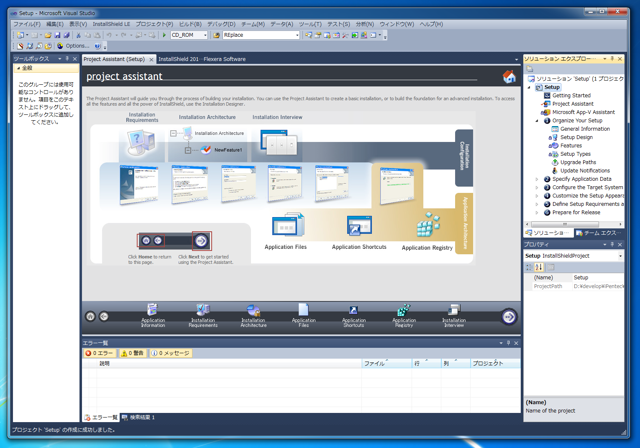Toggle the 0 エラー errors filter
Image resolution: width=640 pixels, height=448 pixels.
coord(100,353)
